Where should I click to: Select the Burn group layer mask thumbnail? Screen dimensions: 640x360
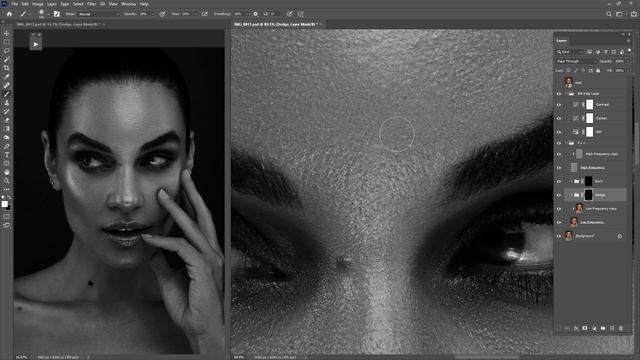coord(588,181)
